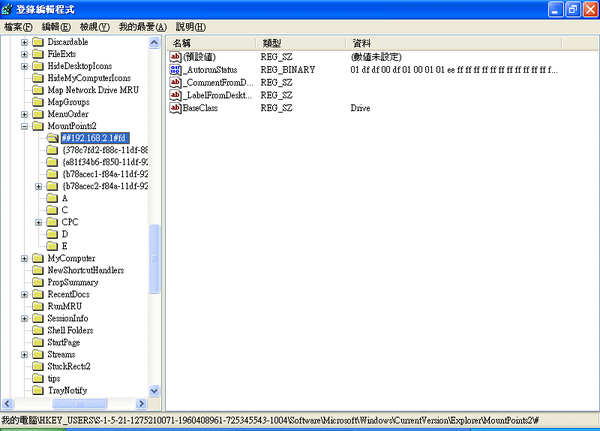Click the Map Network Drive MRU folder icon
Viewport: 600px width, 431px height.
click(x=38, y=90)
